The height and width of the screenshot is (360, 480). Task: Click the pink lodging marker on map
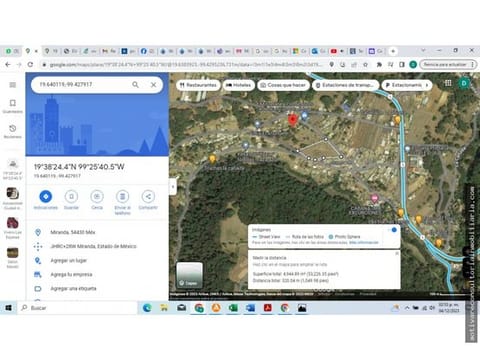click(375, 199)
